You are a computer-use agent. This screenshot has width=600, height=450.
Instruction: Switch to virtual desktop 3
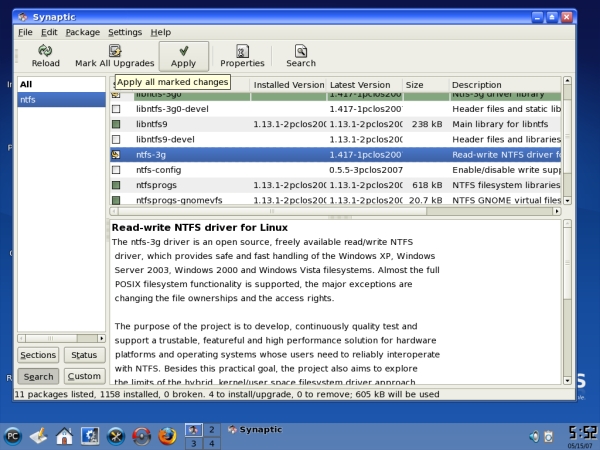(194, 443)
